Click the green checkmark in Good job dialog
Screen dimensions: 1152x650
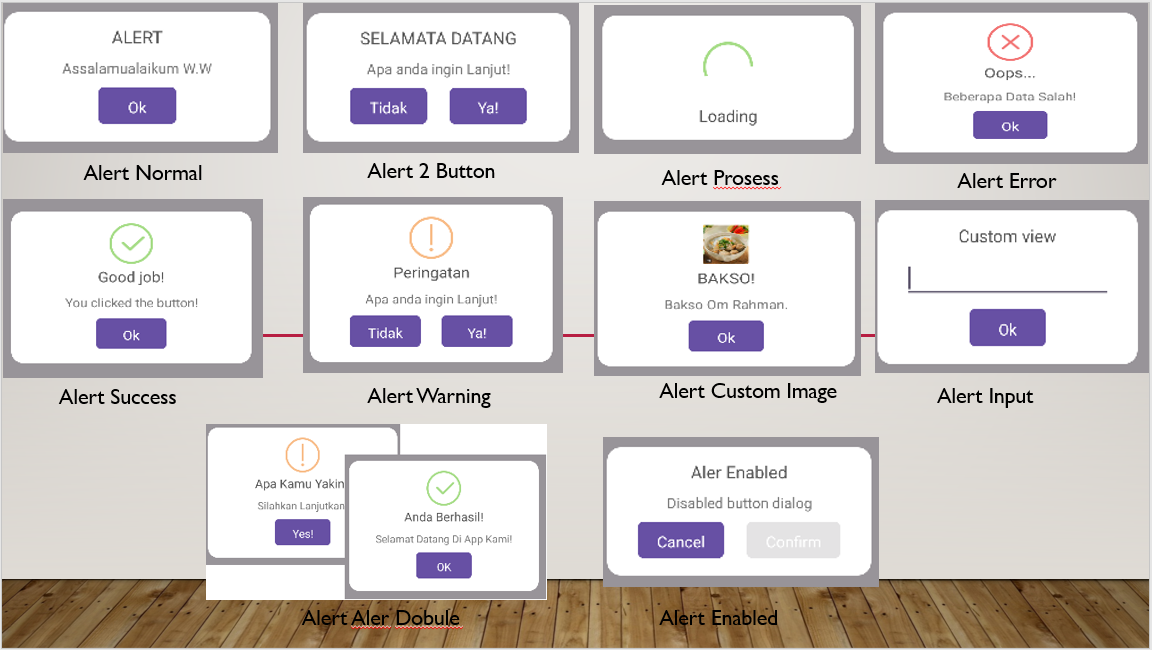coord(131,243)
